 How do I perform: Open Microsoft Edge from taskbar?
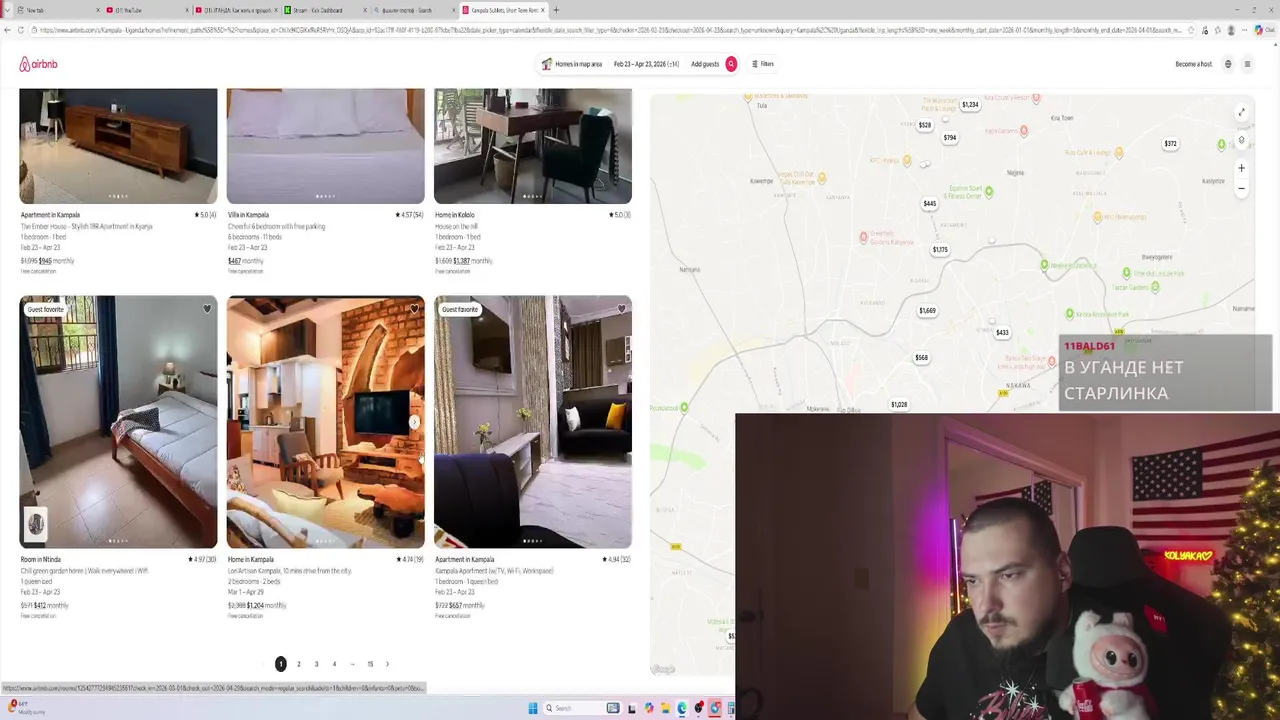(682, 708)
